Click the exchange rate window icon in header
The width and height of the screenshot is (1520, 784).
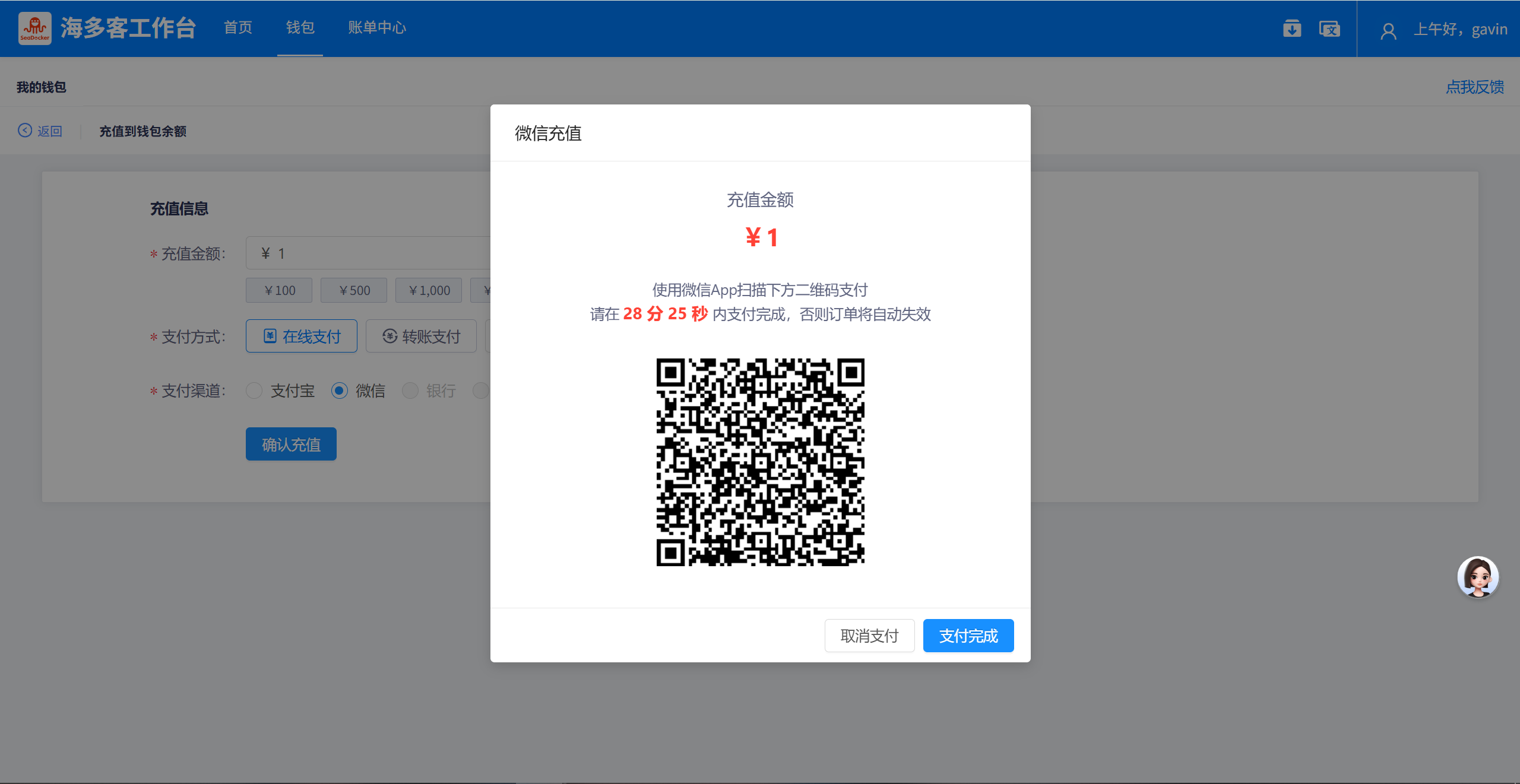(1329, 28)
